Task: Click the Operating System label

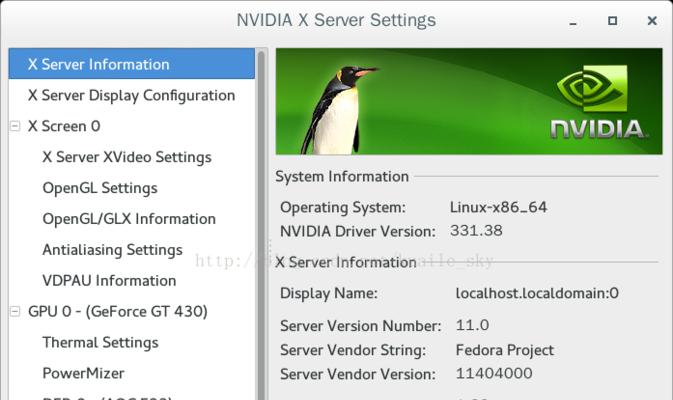Action: tap(343, 208)
